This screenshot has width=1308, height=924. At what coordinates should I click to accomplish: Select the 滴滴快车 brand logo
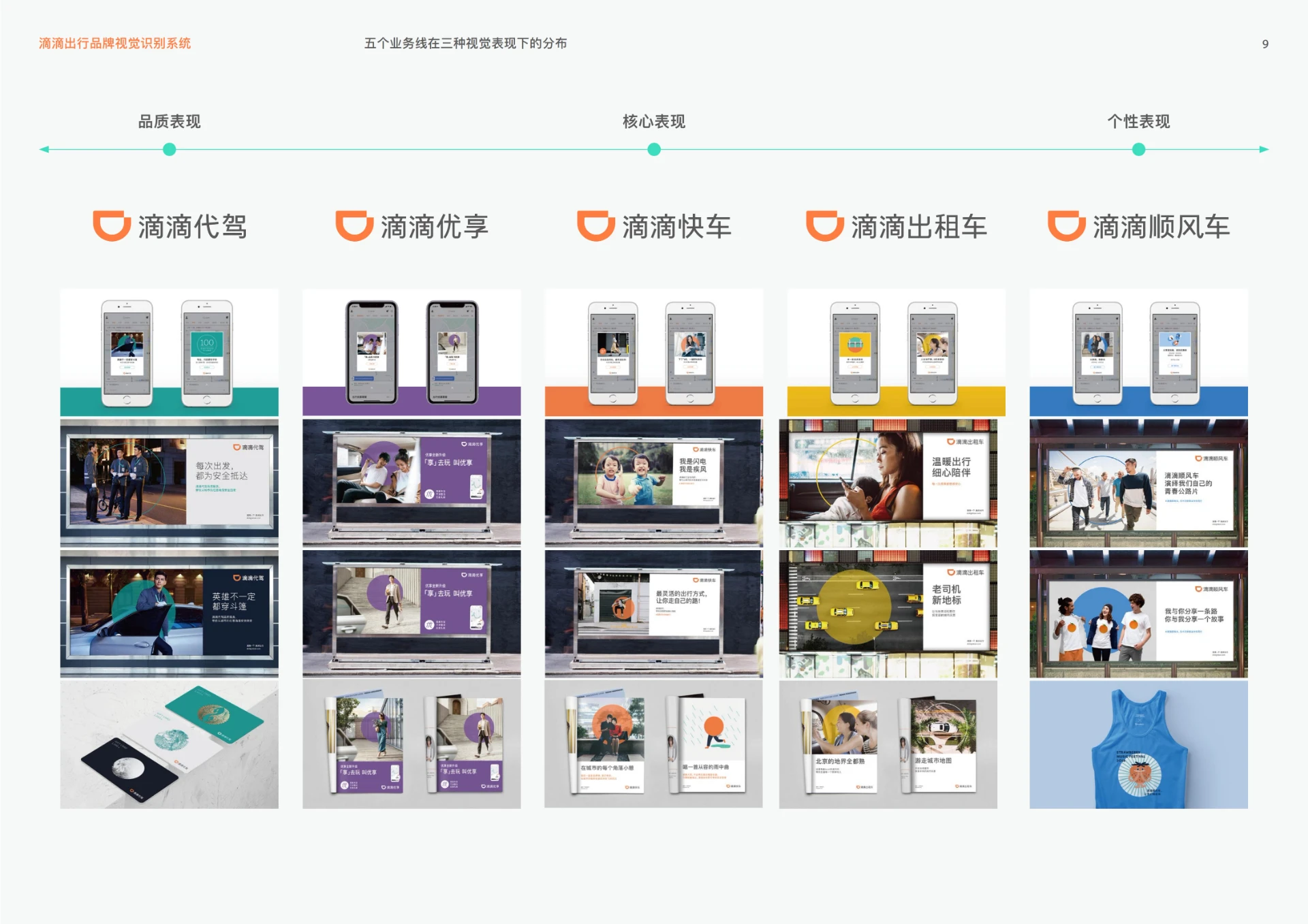595,225
